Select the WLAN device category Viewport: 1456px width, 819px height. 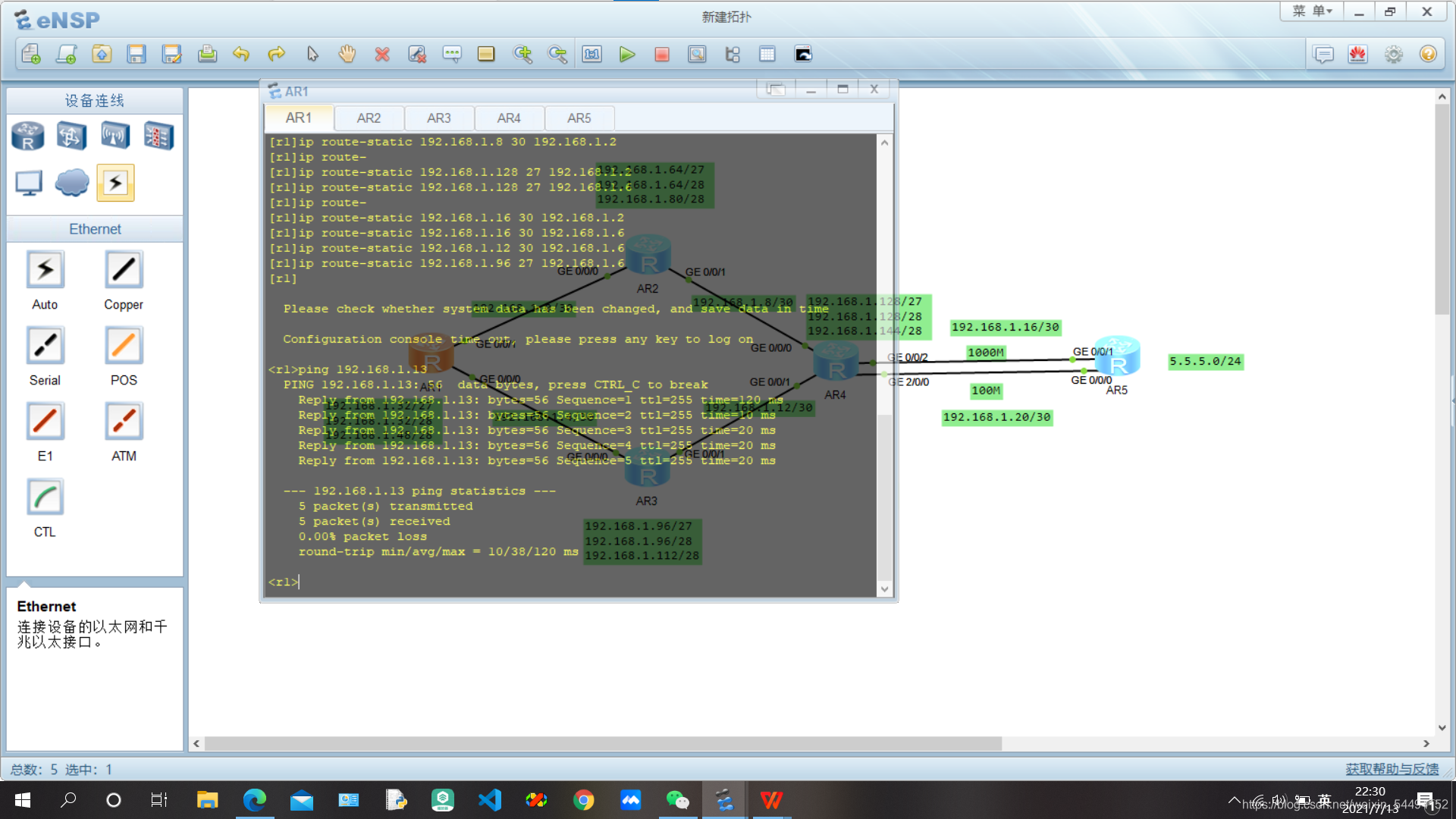point(115,136)
